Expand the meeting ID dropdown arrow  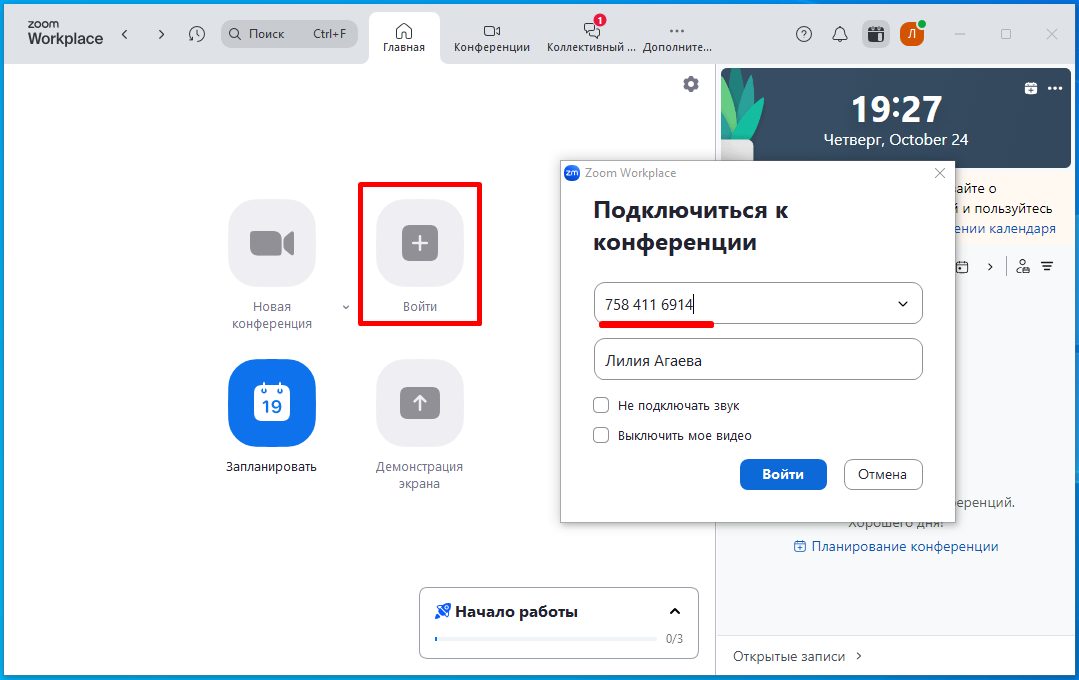tap(903, 304)
